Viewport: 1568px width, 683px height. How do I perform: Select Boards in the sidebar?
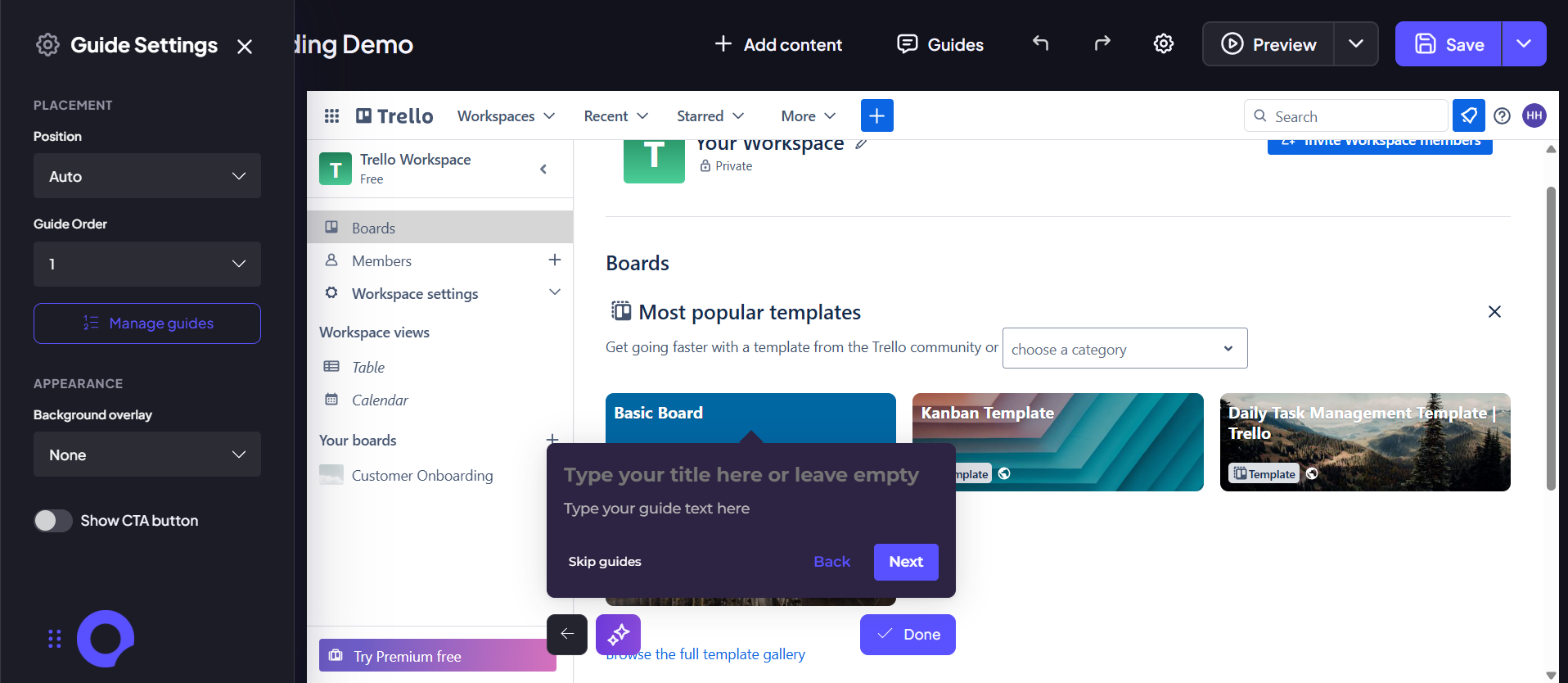(x=440, y=228)
